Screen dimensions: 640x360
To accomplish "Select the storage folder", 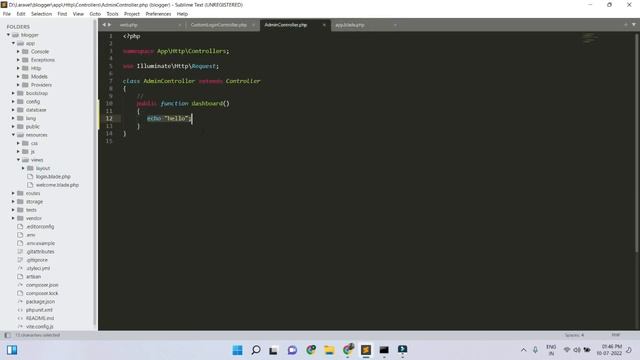I will 34,202.
